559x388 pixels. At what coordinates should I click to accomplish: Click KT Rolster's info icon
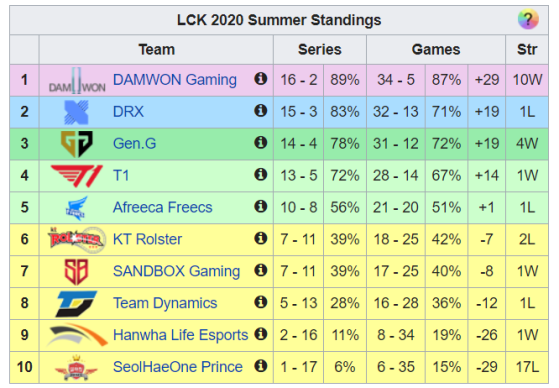(261, 238)
